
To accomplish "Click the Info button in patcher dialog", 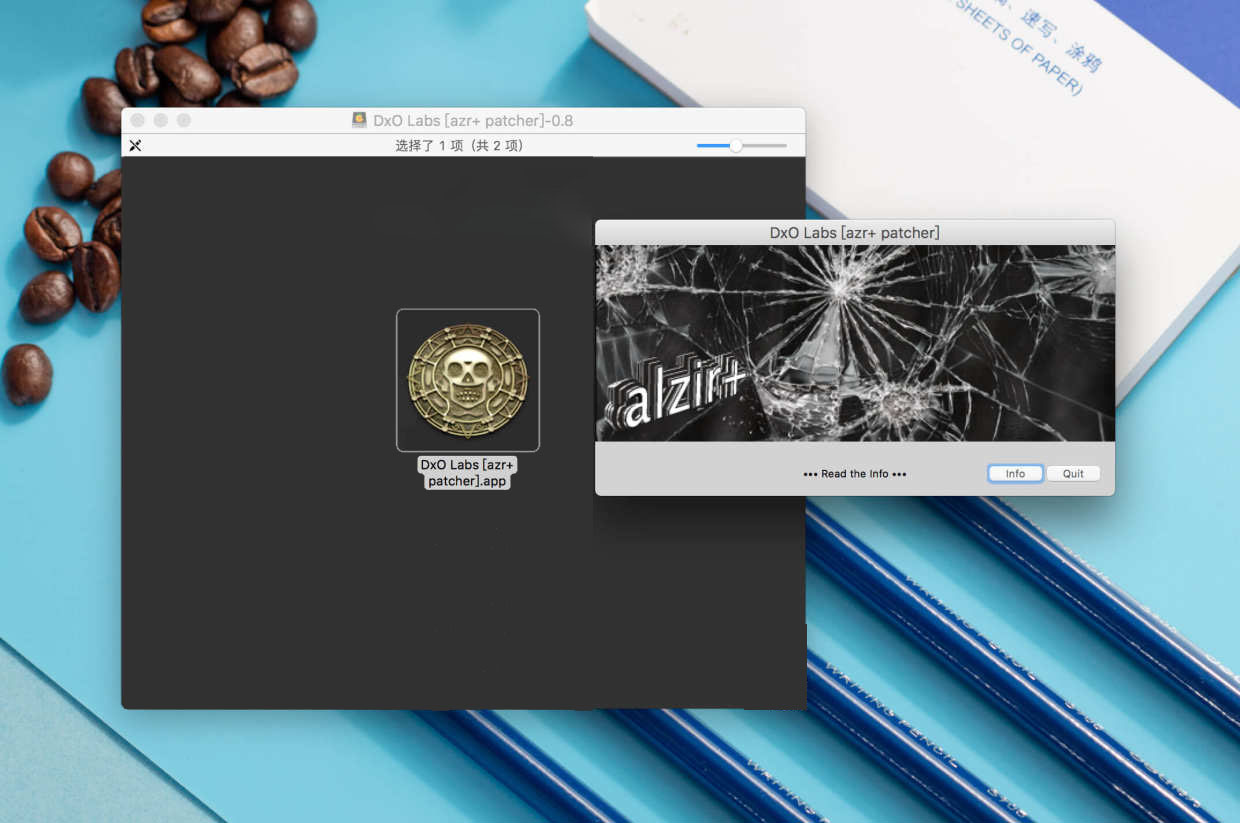I will (x=1015, y=474).
